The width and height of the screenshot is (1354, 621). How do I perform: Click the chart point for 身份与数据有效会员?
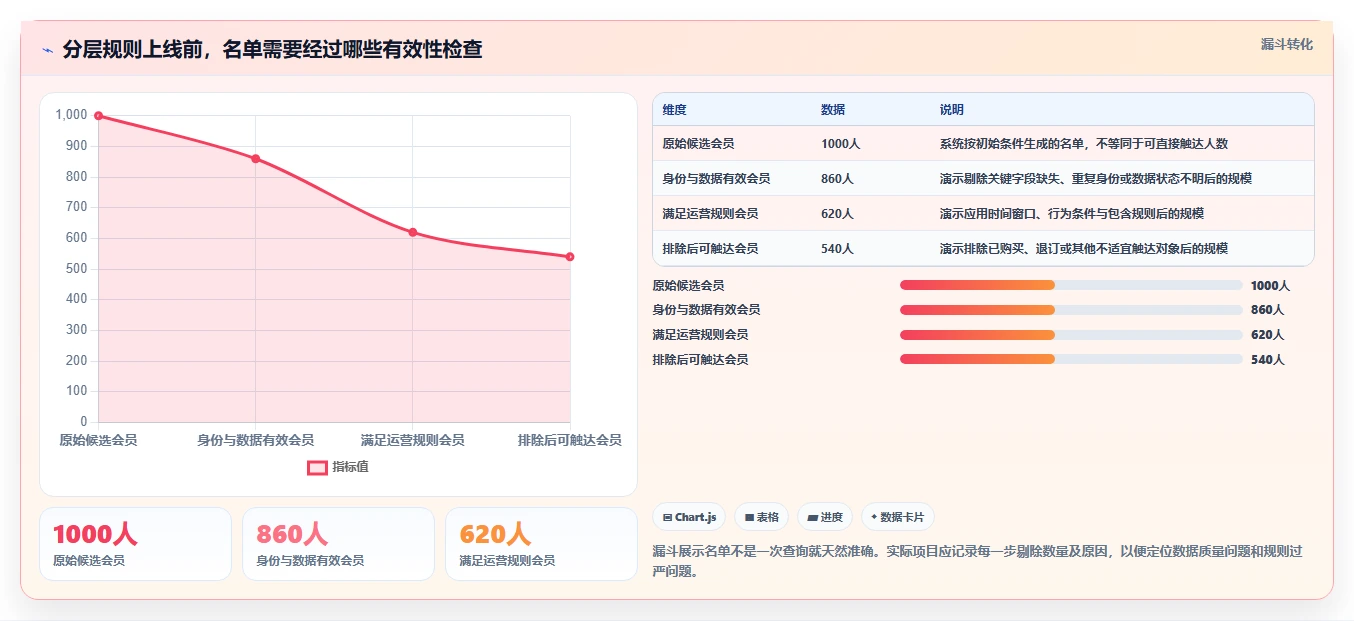pos(256,159)
